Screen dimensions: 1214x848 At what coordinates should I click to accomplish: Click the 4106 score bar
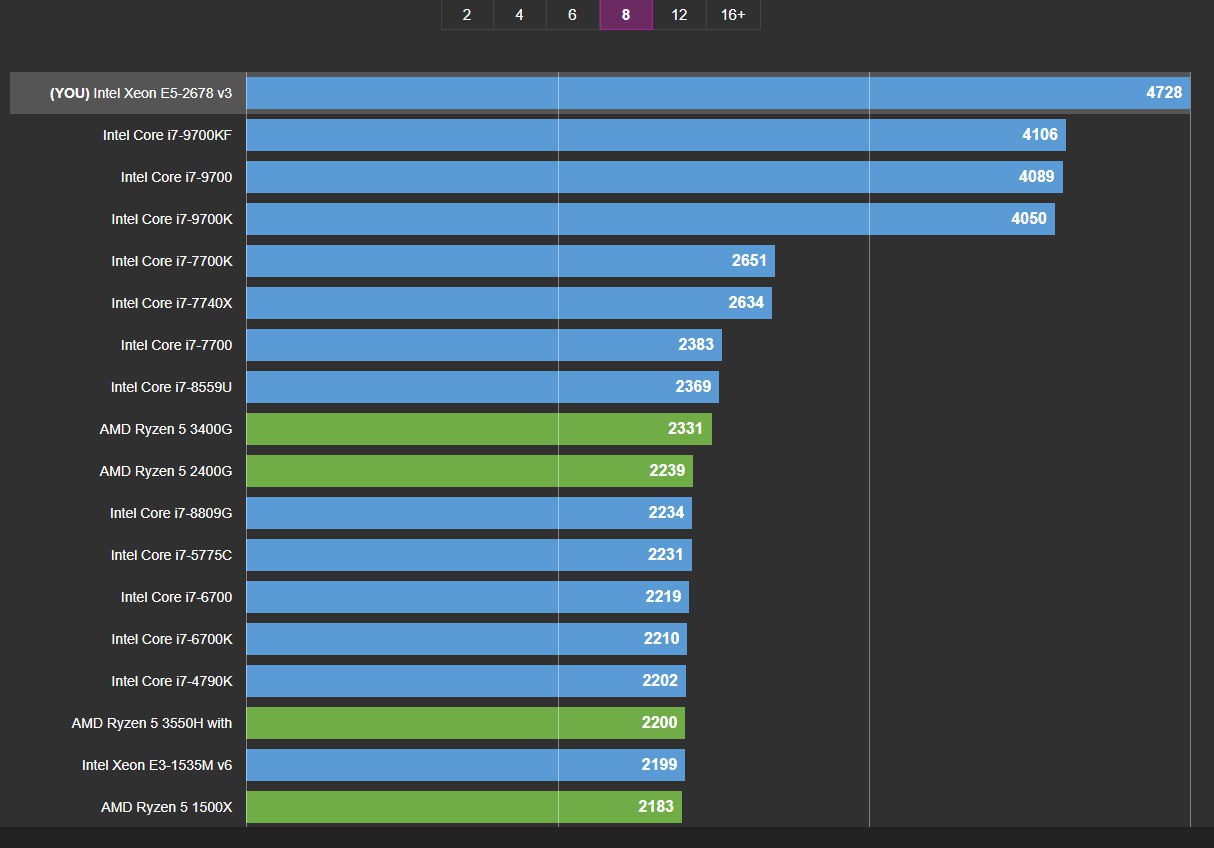point(656,135)
